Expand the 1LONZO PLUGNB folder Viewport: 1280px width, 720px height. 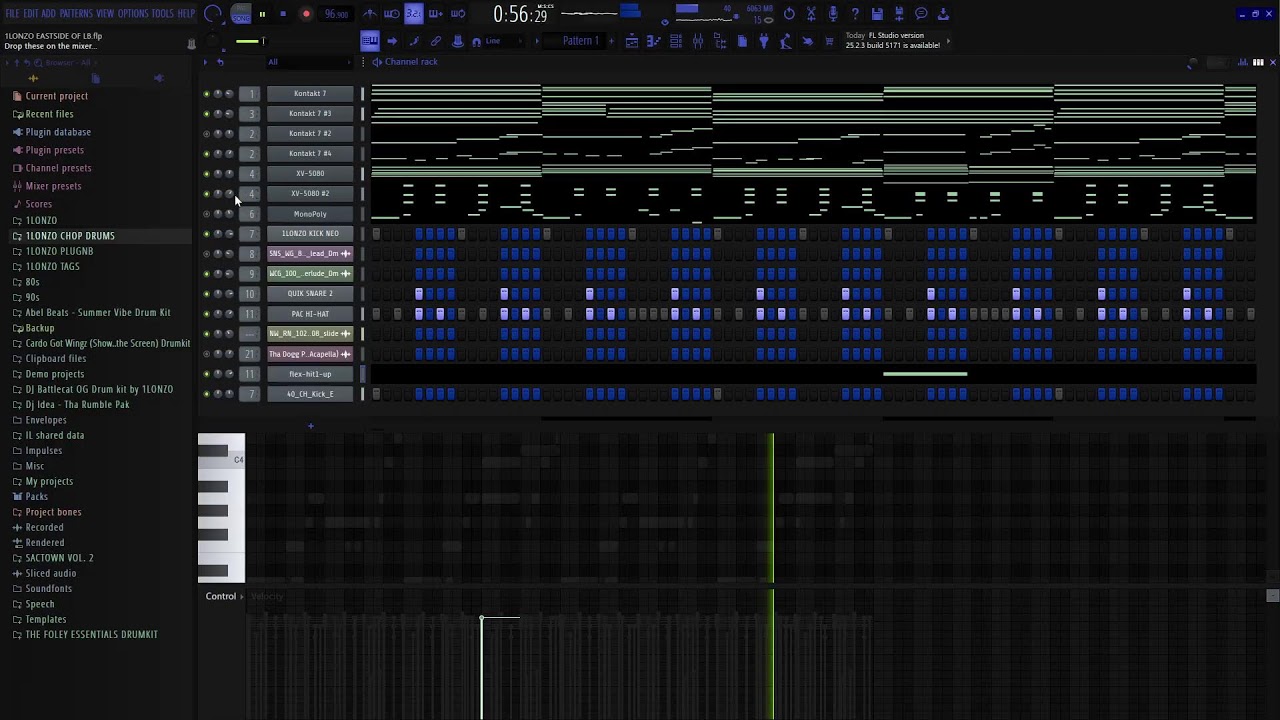(x=59, y=251)
